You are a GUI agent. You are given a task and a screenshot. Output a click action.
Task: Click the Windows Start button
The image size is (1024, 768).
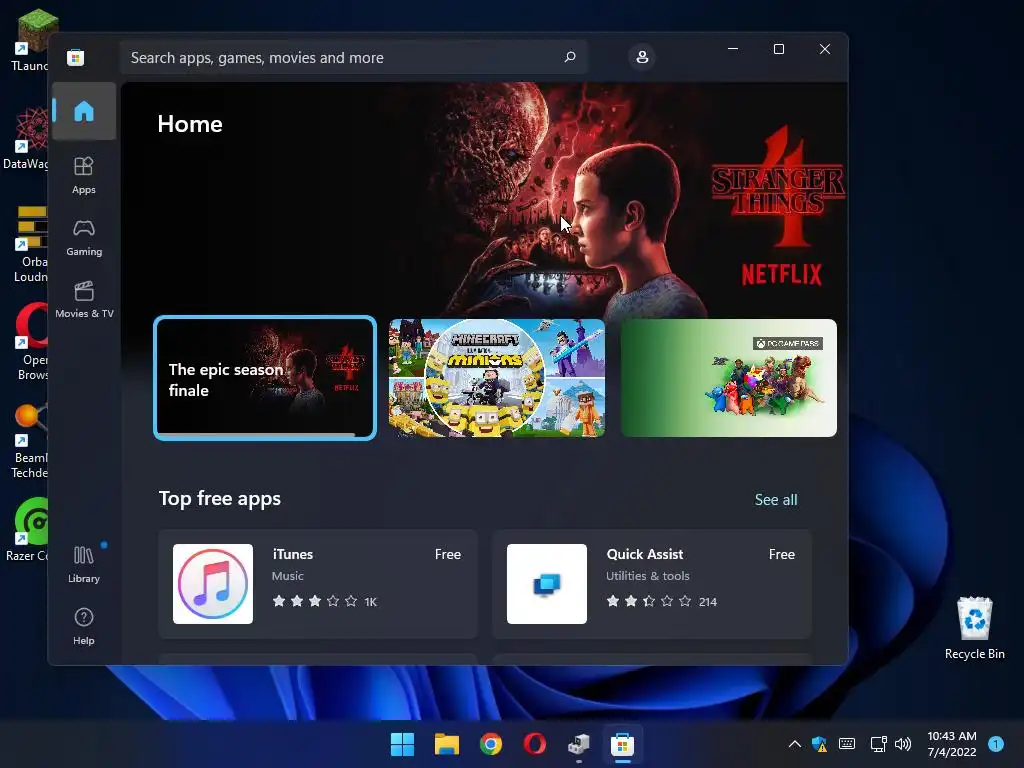(402, 744)
